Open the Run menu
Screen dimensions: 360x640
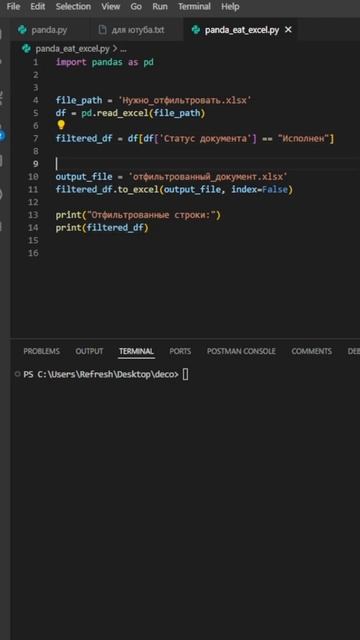(x=160, y=7)
